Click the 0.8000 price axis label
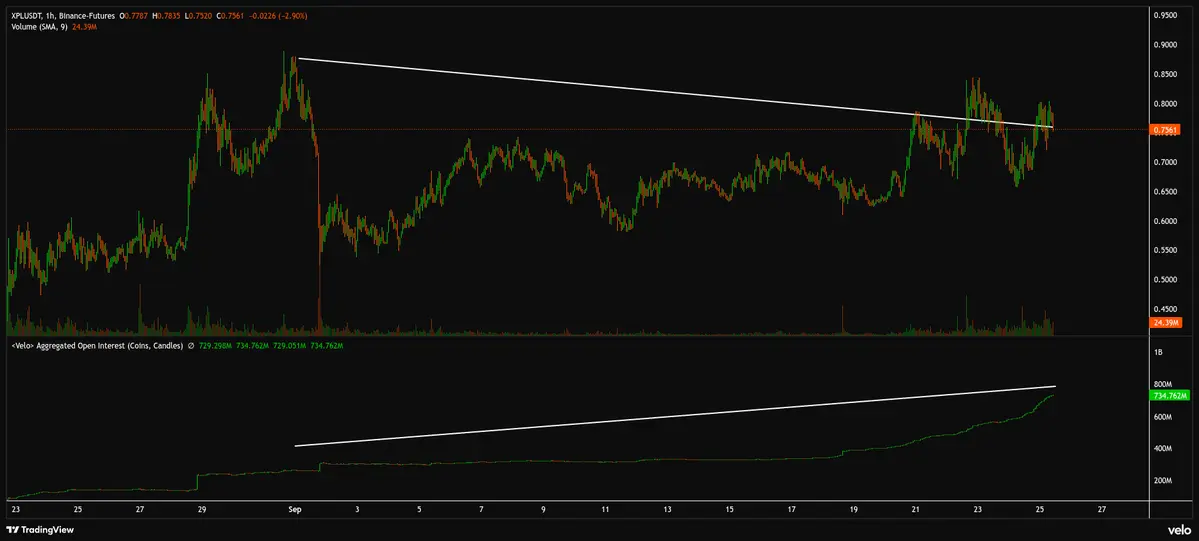 pos(1166,104)
